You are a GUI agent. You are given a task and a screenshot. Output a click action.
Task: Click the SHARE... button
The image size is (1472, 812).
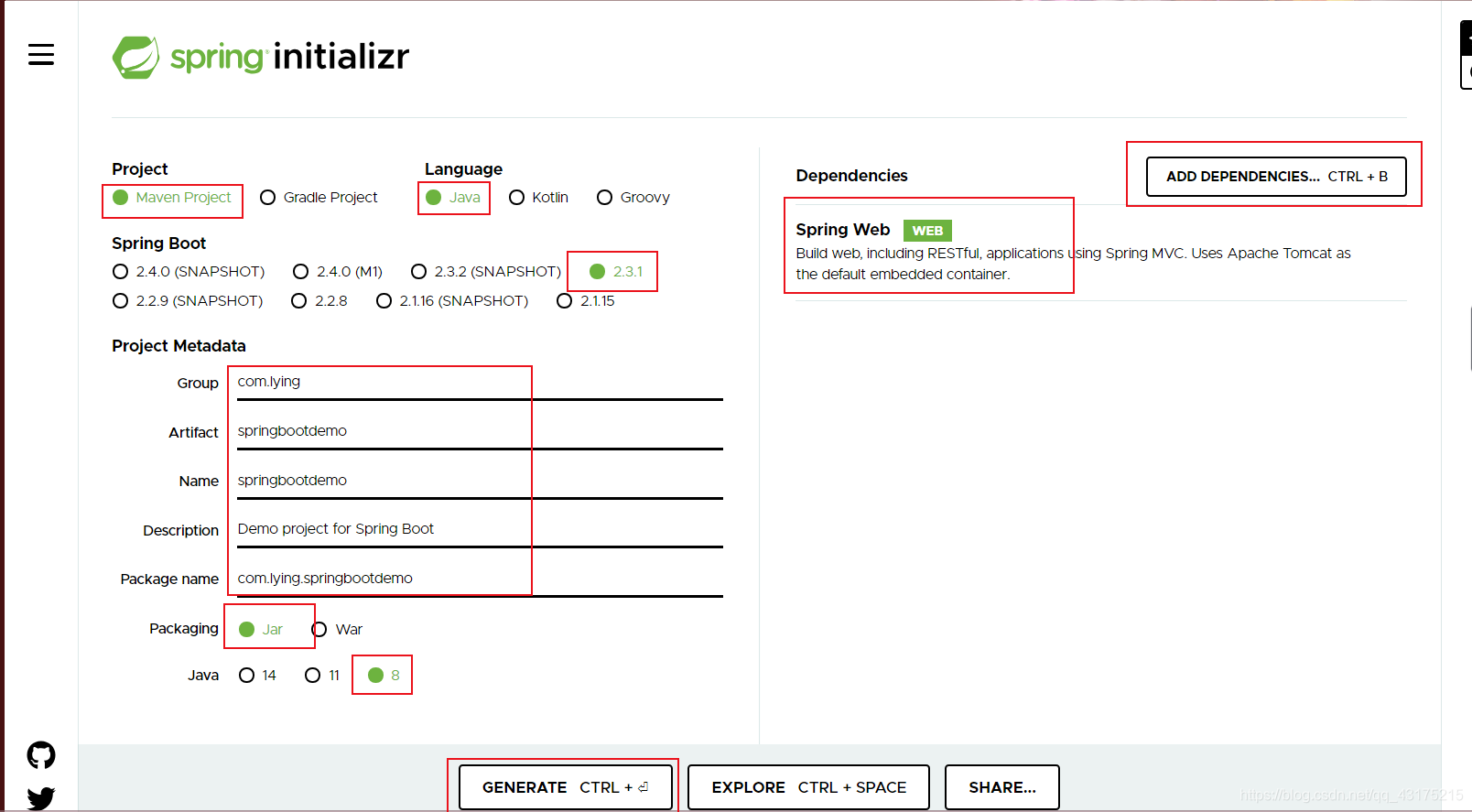coord(1002,787)
